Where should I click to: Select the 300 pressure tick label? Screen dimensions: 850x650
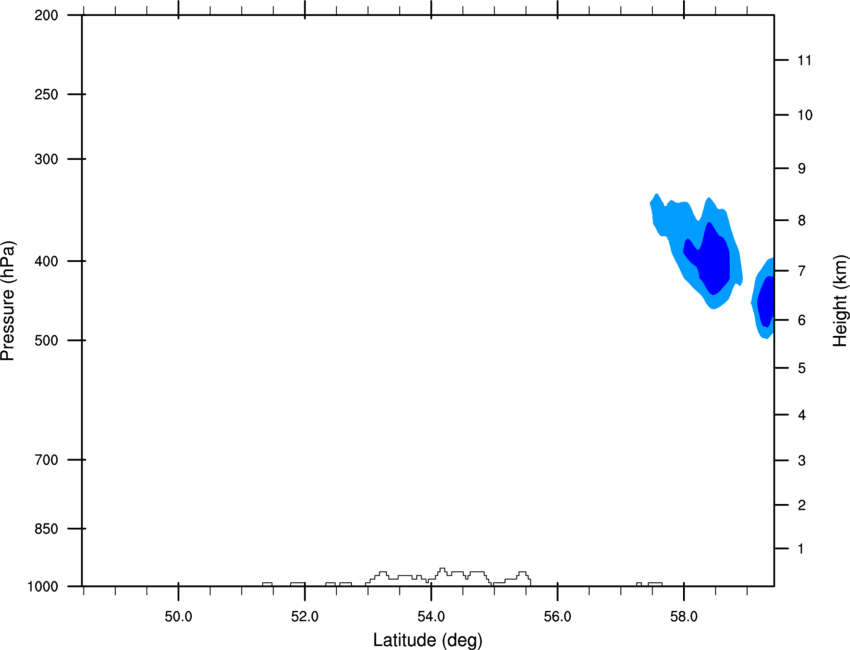[x=46, y=159]
